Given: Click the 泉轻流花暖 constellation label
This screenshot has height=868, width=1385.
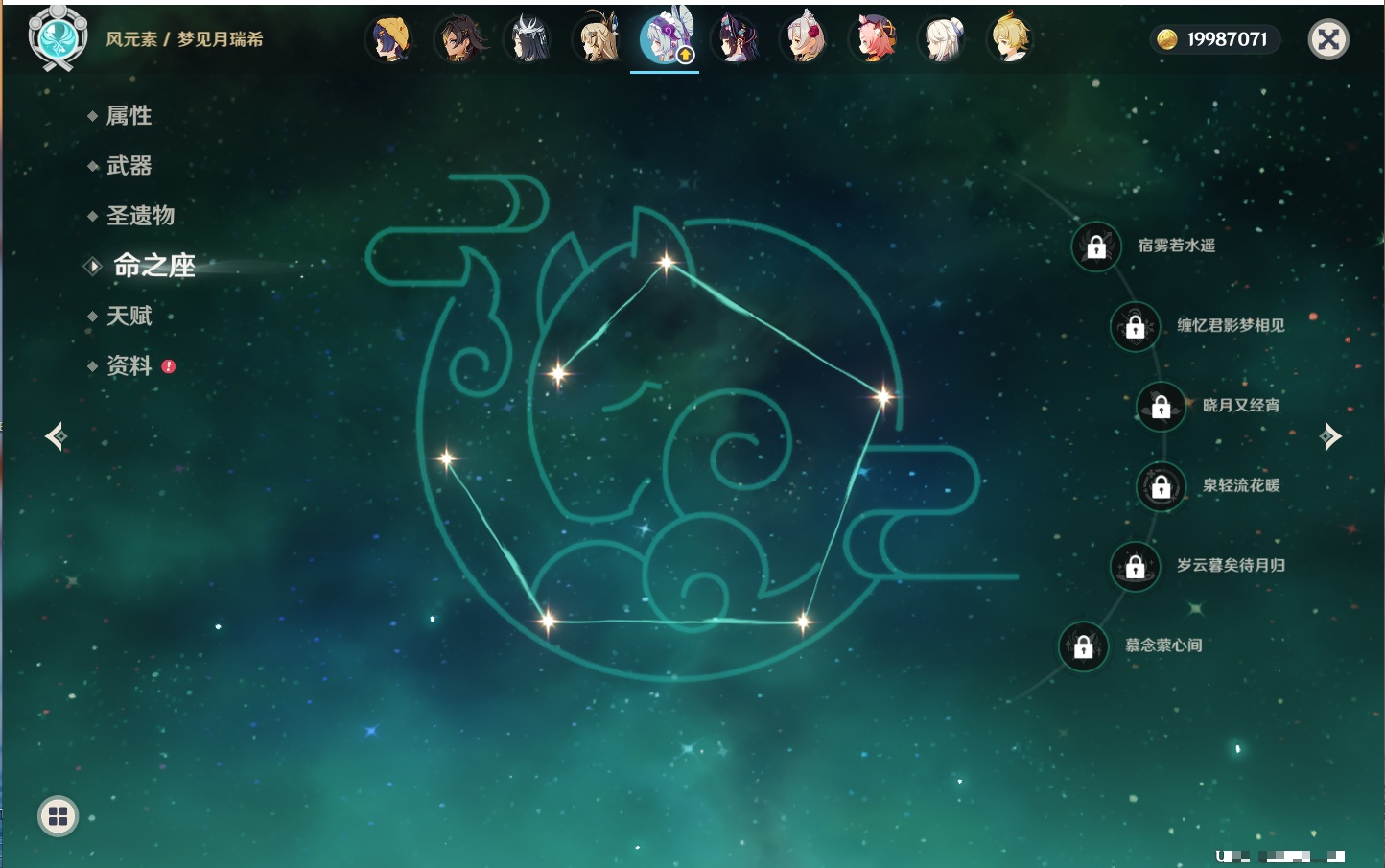Looking at the screenshot, I should tap(1241, 485).
